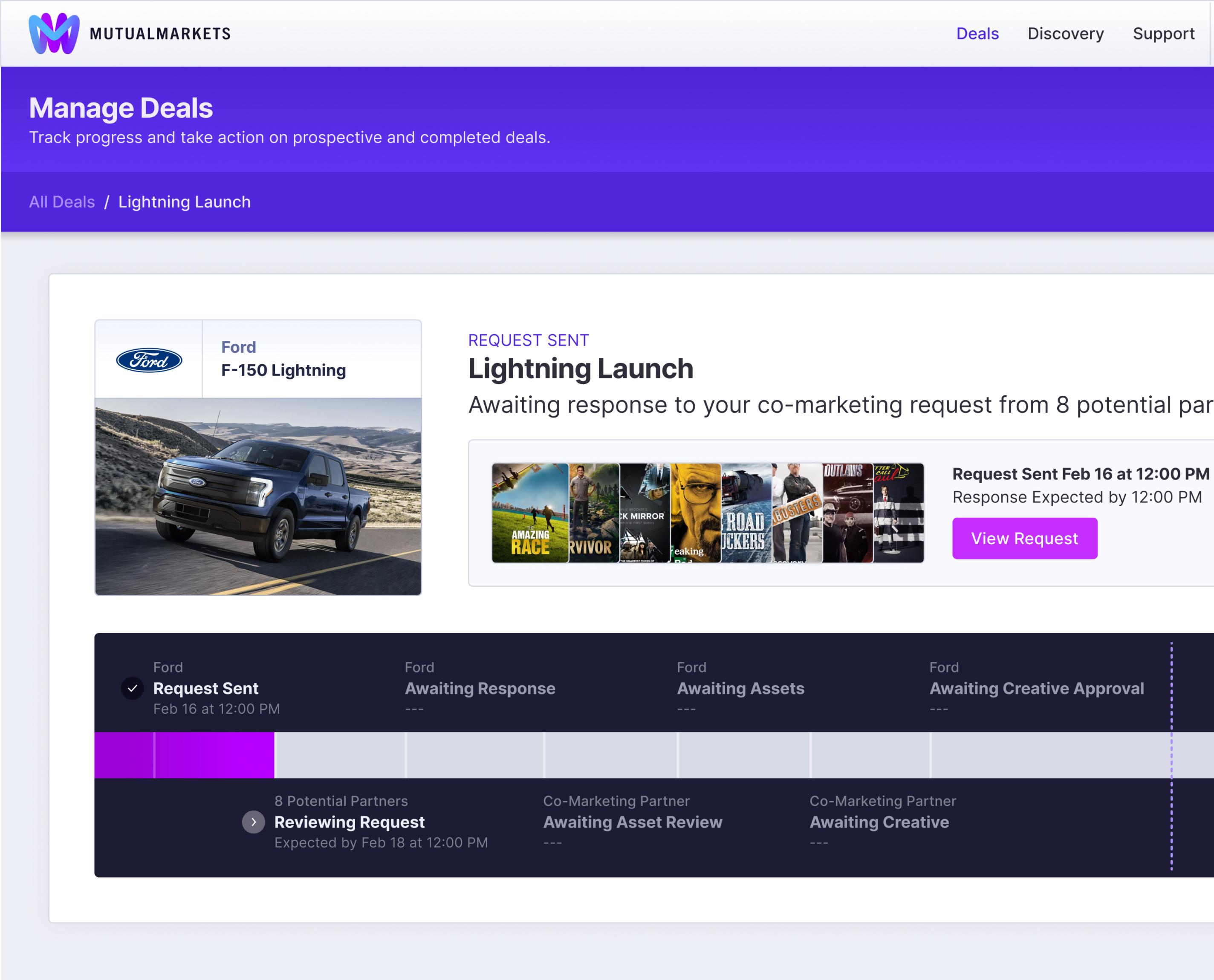
Task: Open the Better Call Saul poster
Action: point(899,513)
